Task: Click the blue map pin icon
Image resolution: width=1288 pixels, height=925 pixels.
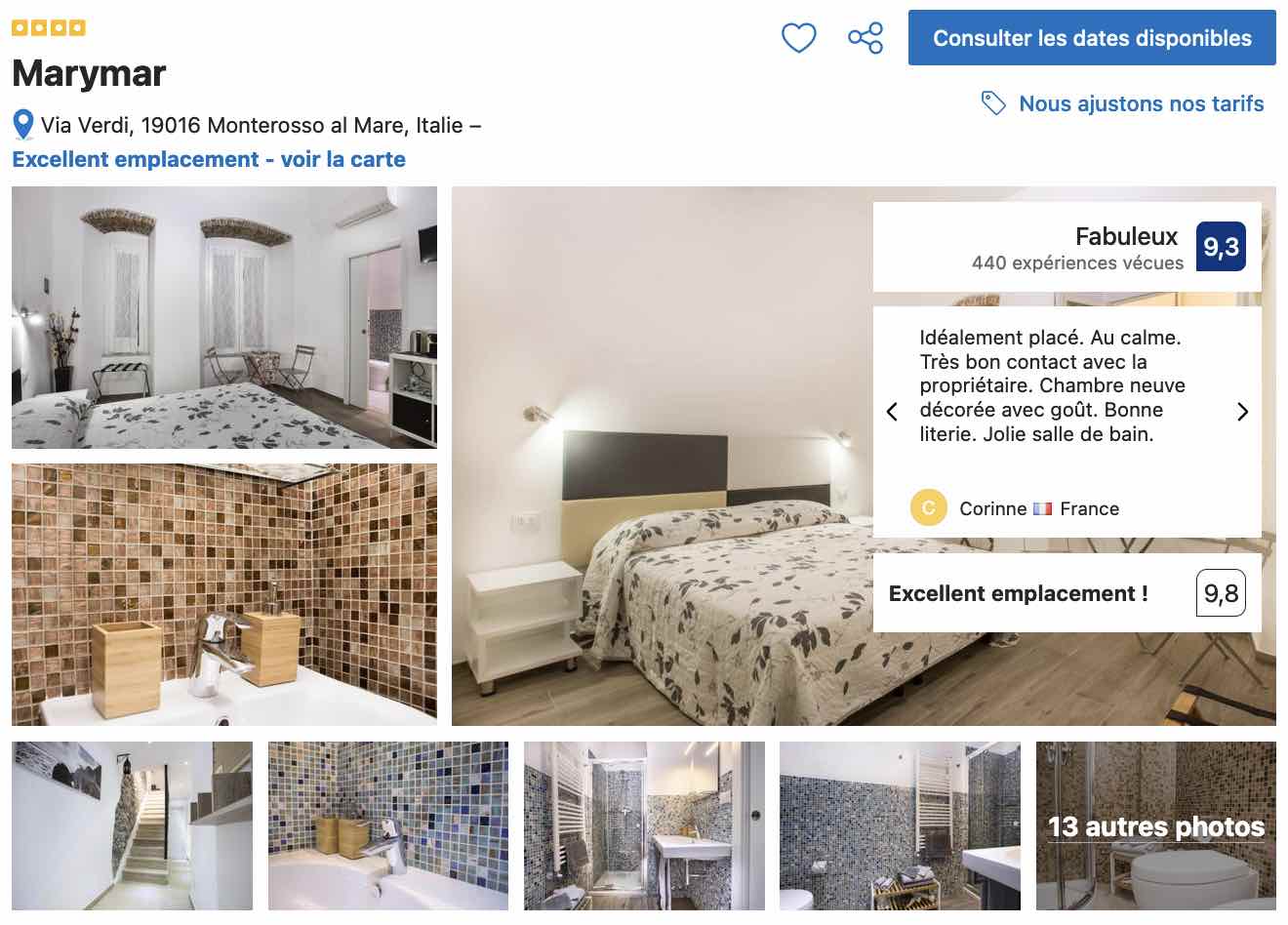Action: (x=23, y=125)
